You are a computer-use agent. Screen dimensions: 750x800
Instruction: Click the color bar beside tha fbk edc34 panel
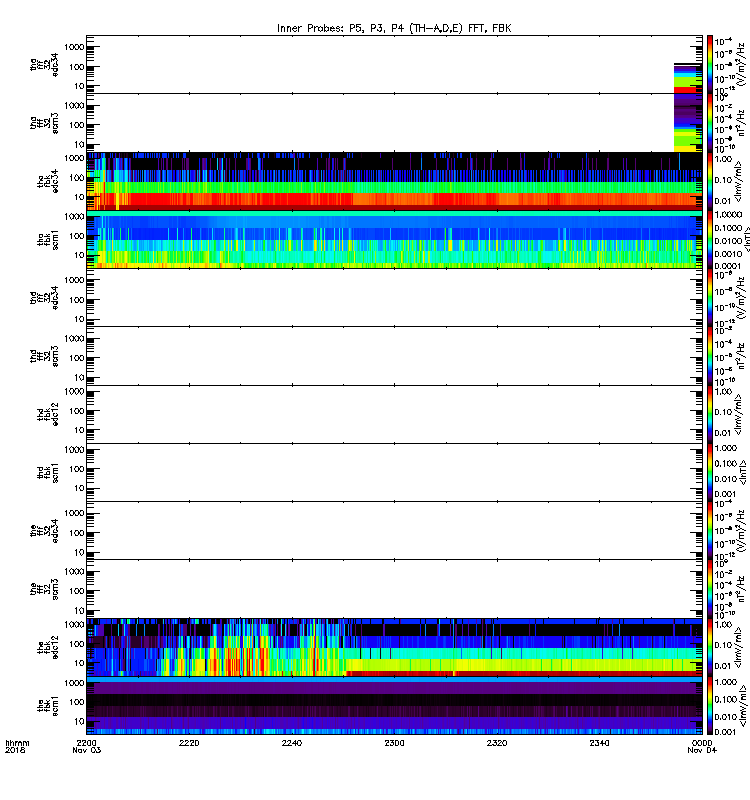point(709,181)
